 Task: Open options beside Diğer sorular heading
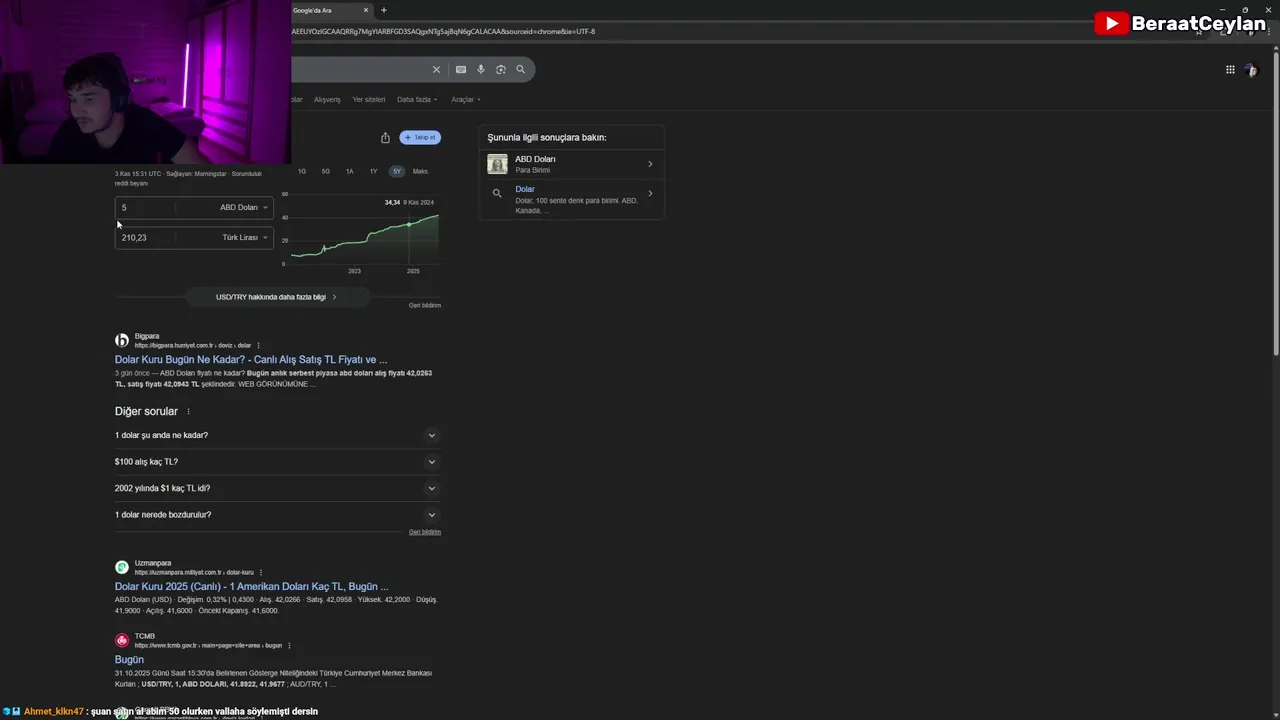188,411
